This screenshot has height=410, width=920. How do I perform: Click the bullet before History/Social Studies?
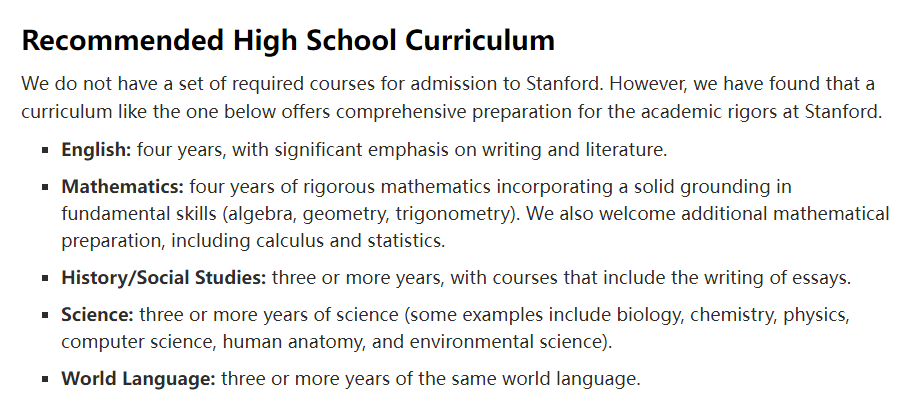45,279
